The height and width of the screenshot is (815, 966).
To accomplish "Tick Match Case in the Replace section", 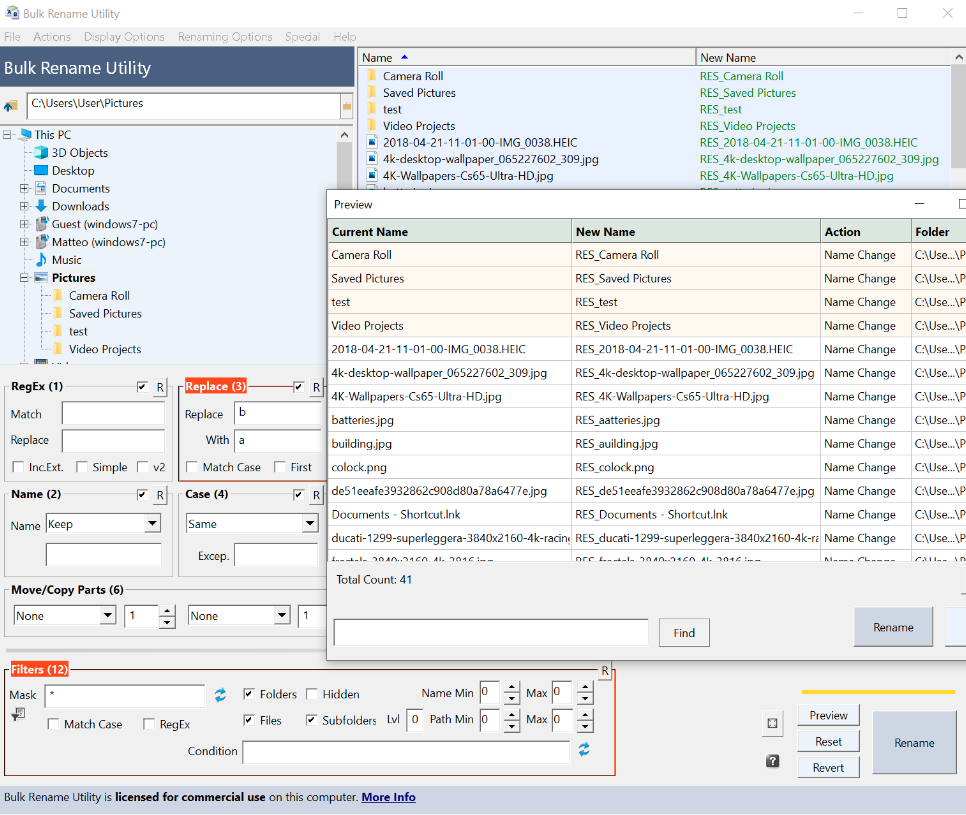I will [x=192, y=467].
